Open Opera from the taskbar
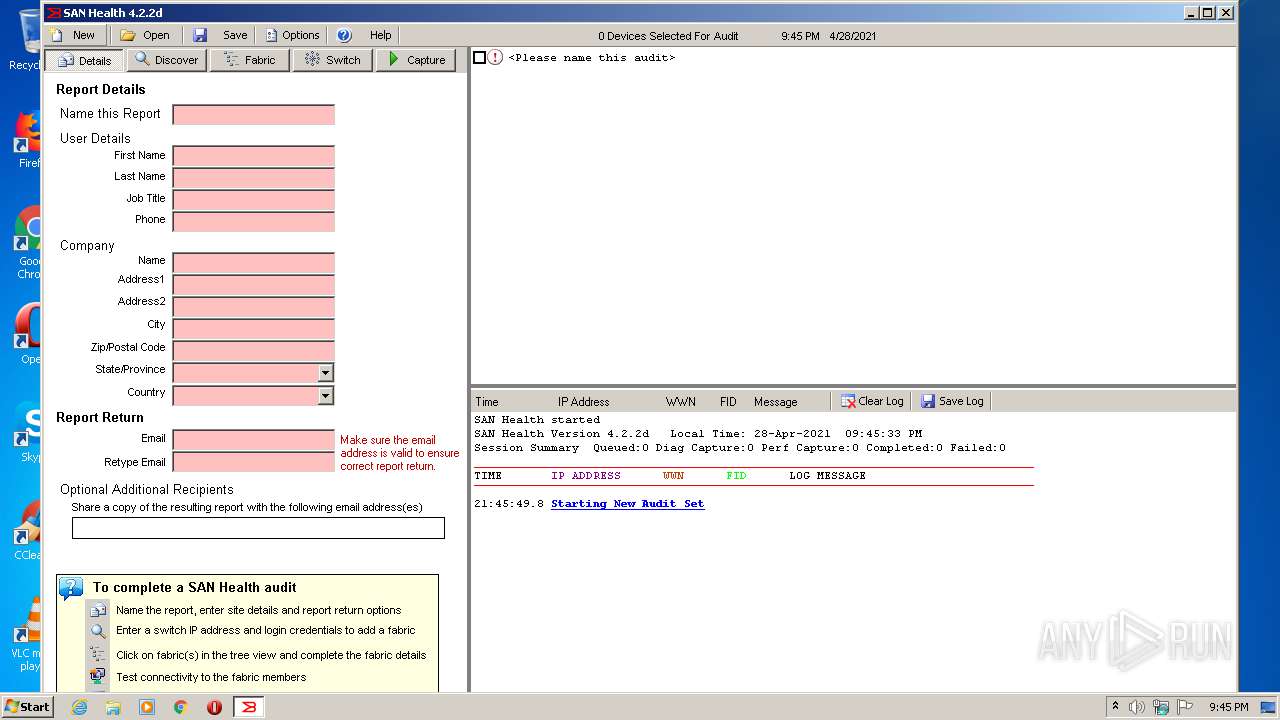The width and height of the screenshot is (1280, 720). (214, 707)
